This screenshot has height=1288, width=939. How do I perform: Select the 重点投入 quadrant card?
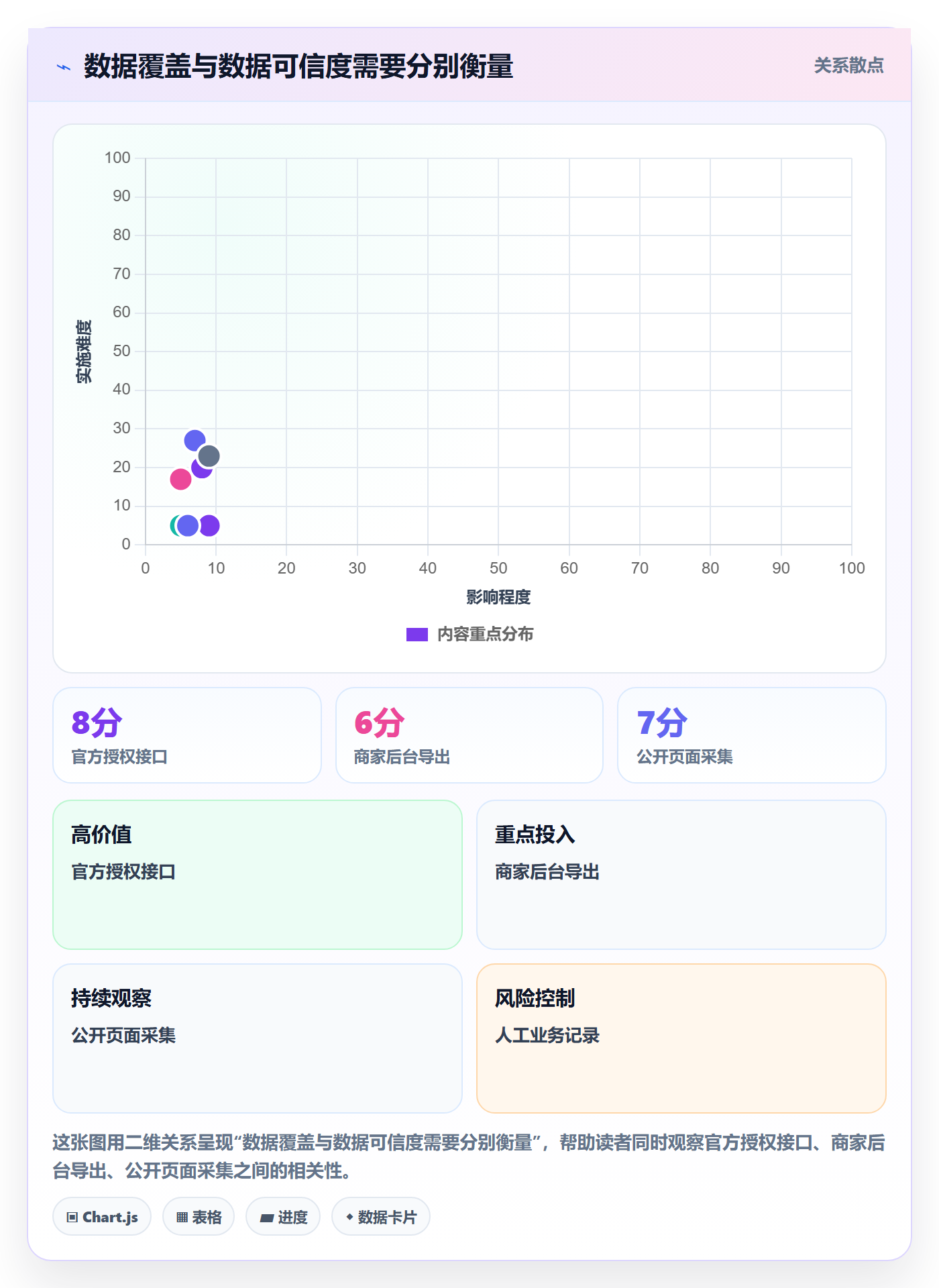681,875
